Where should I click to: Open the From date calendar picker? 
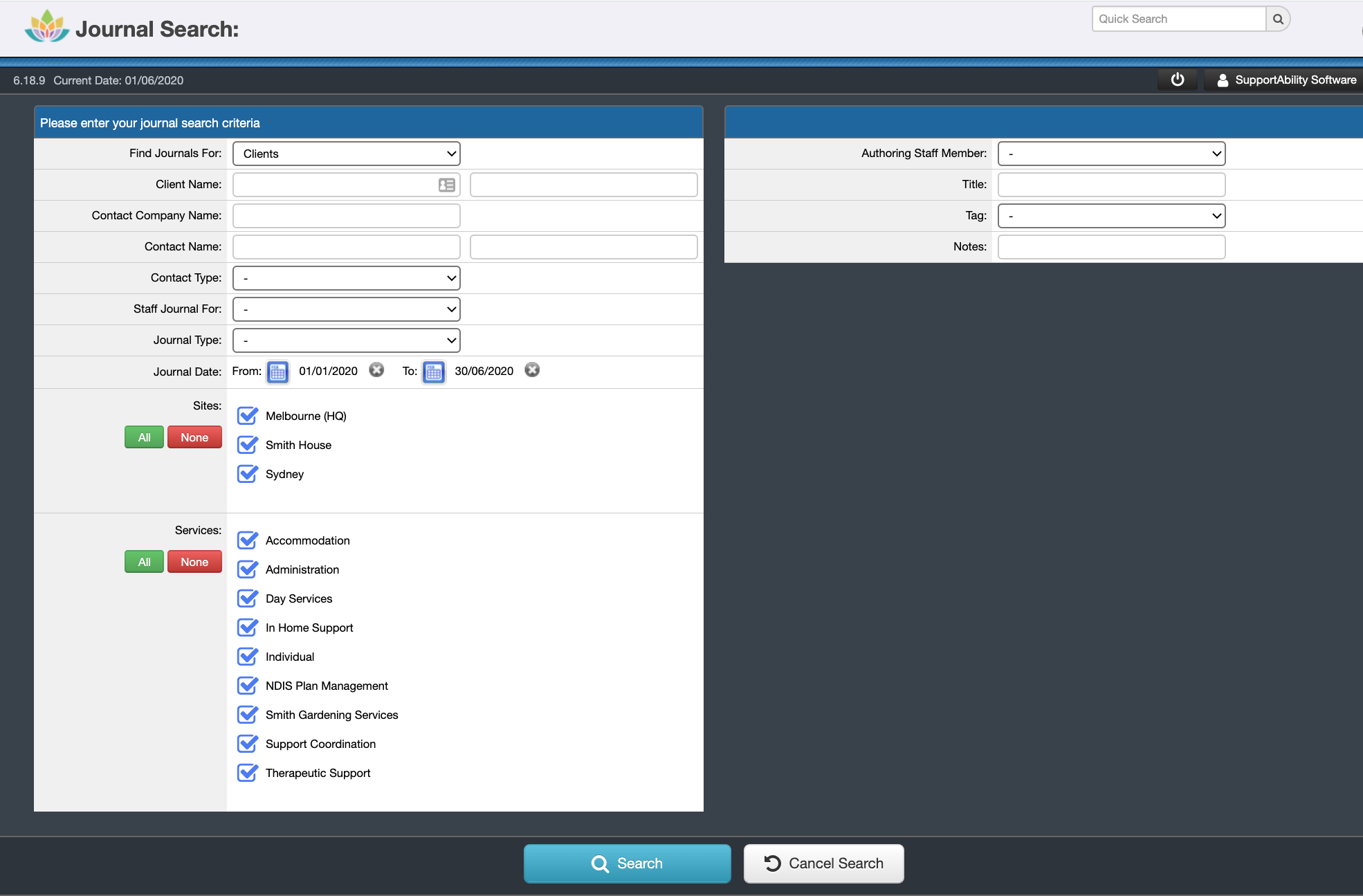point(277,372)
